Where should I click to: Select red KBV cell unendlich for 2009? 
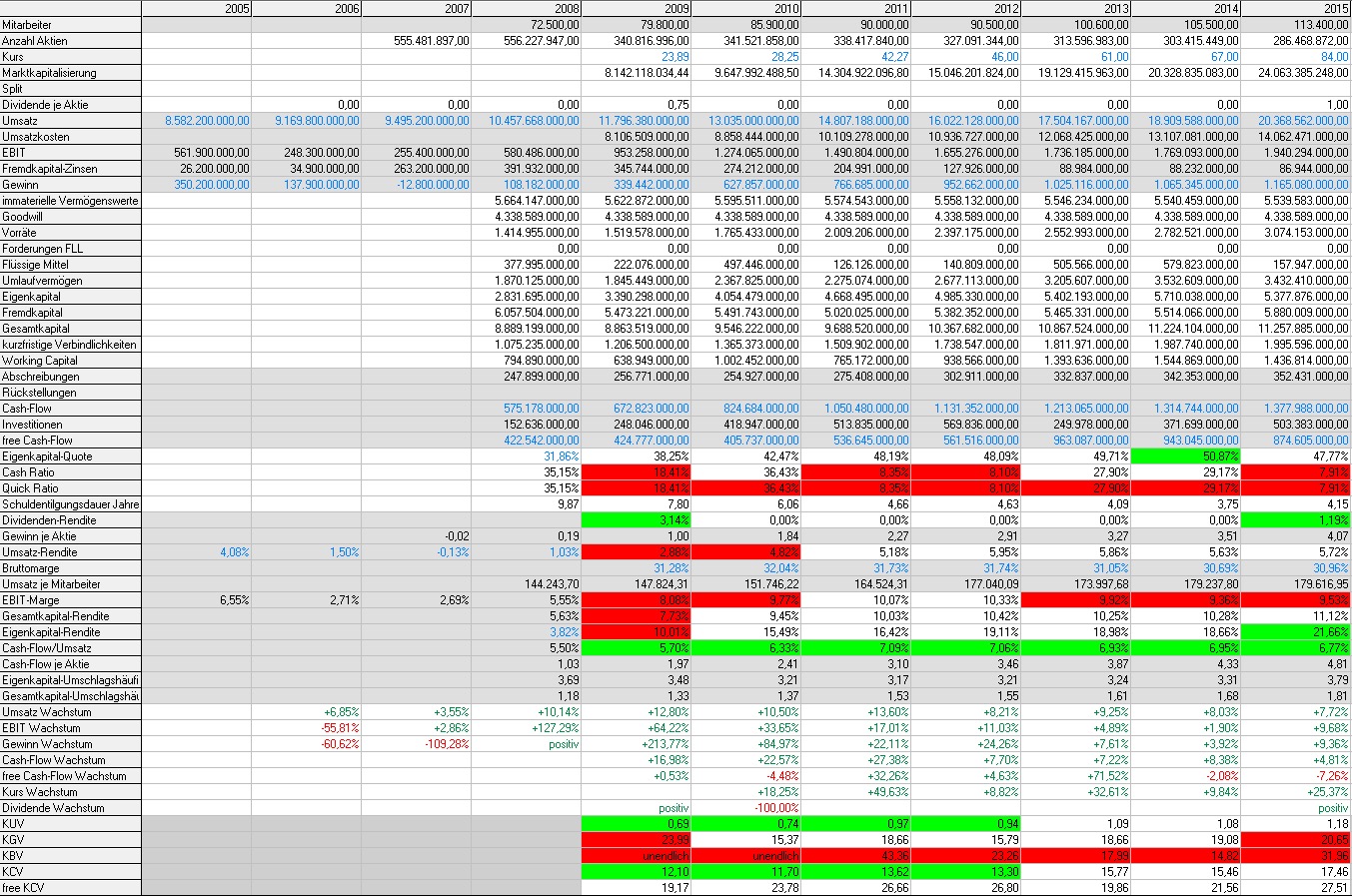click(x=637, y=855)
